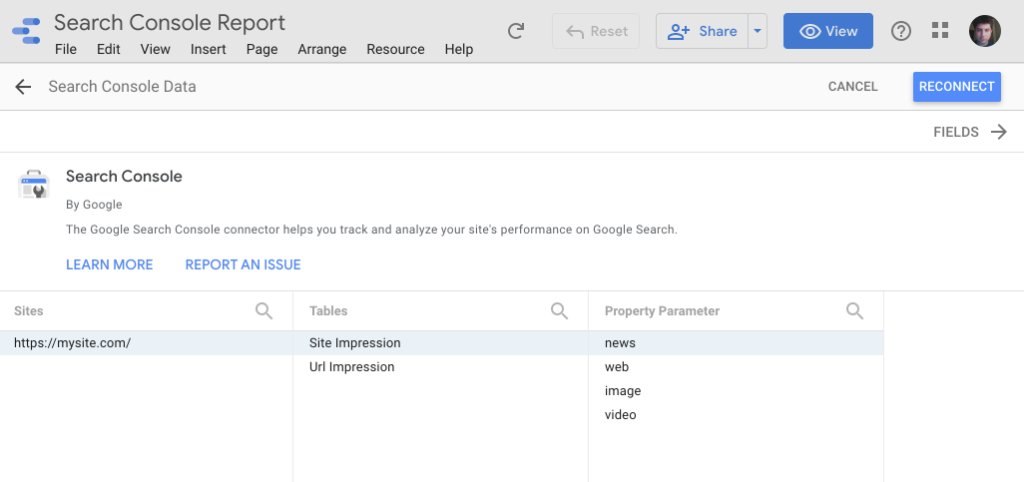The image size is (1024, 482).
Task: Click the user account avatar
Action: (x=984, y=31)
